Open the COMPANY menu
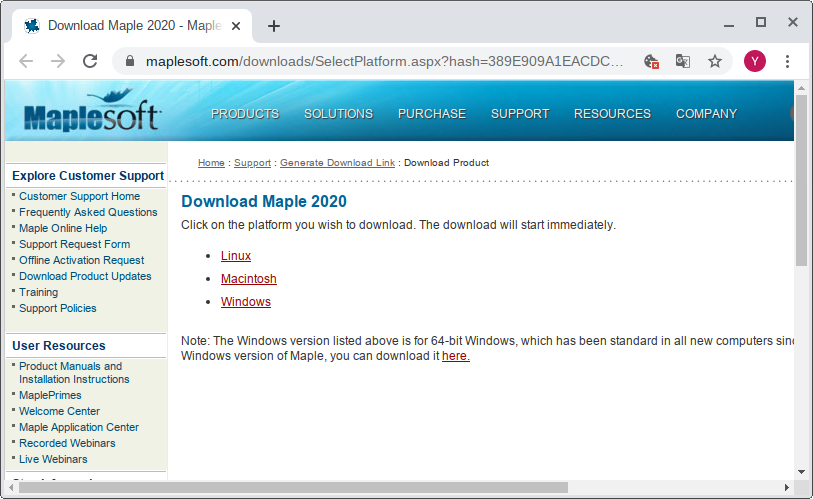 coord(706,114)
